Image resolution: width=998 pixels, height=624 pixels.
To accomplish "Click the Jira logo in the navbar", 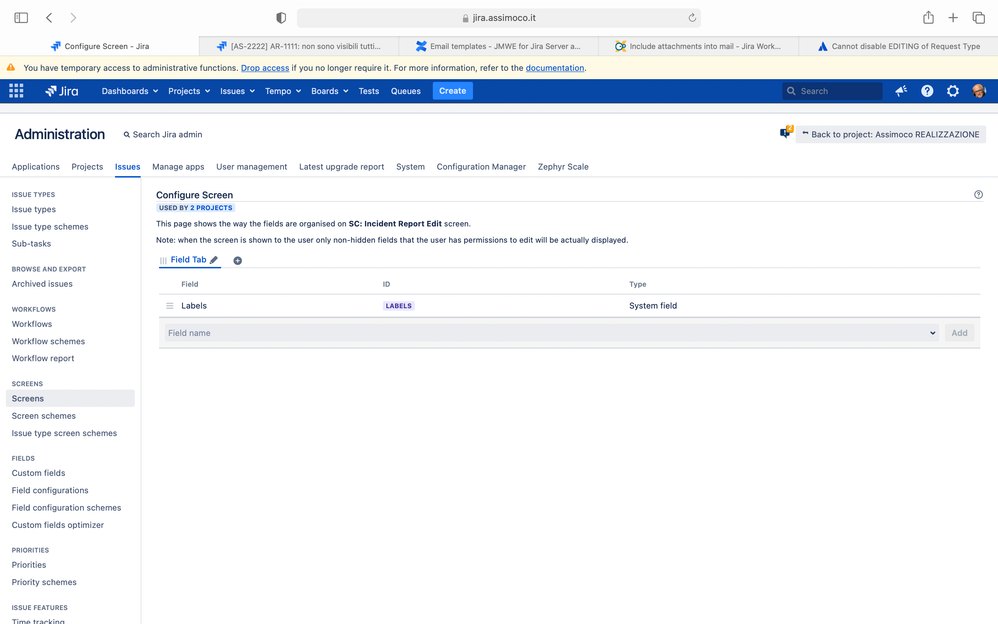I will pos(61,90).
